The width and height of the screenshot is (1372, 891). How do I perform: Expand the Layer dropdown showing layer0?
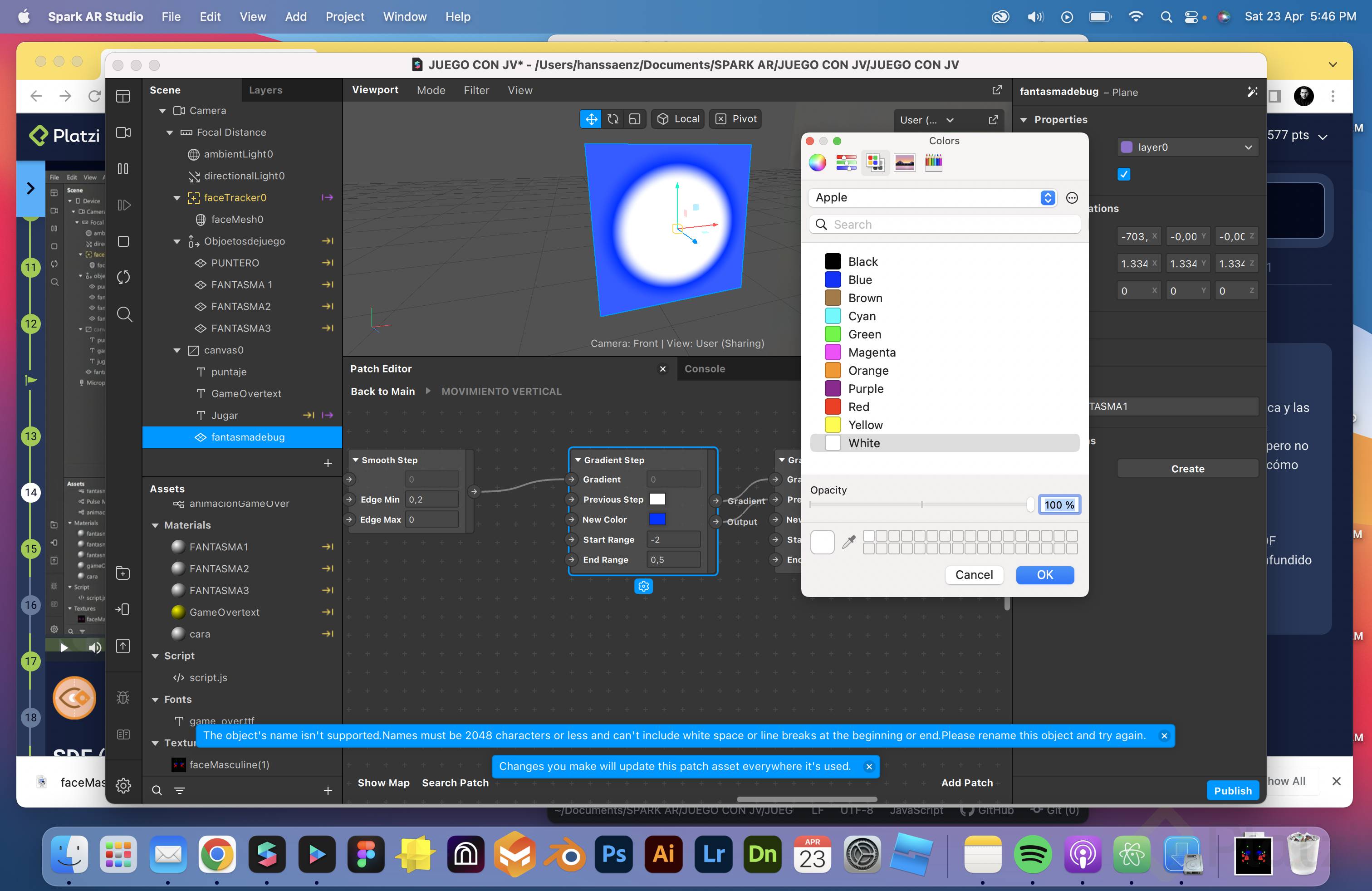(x=1187, y=147)
